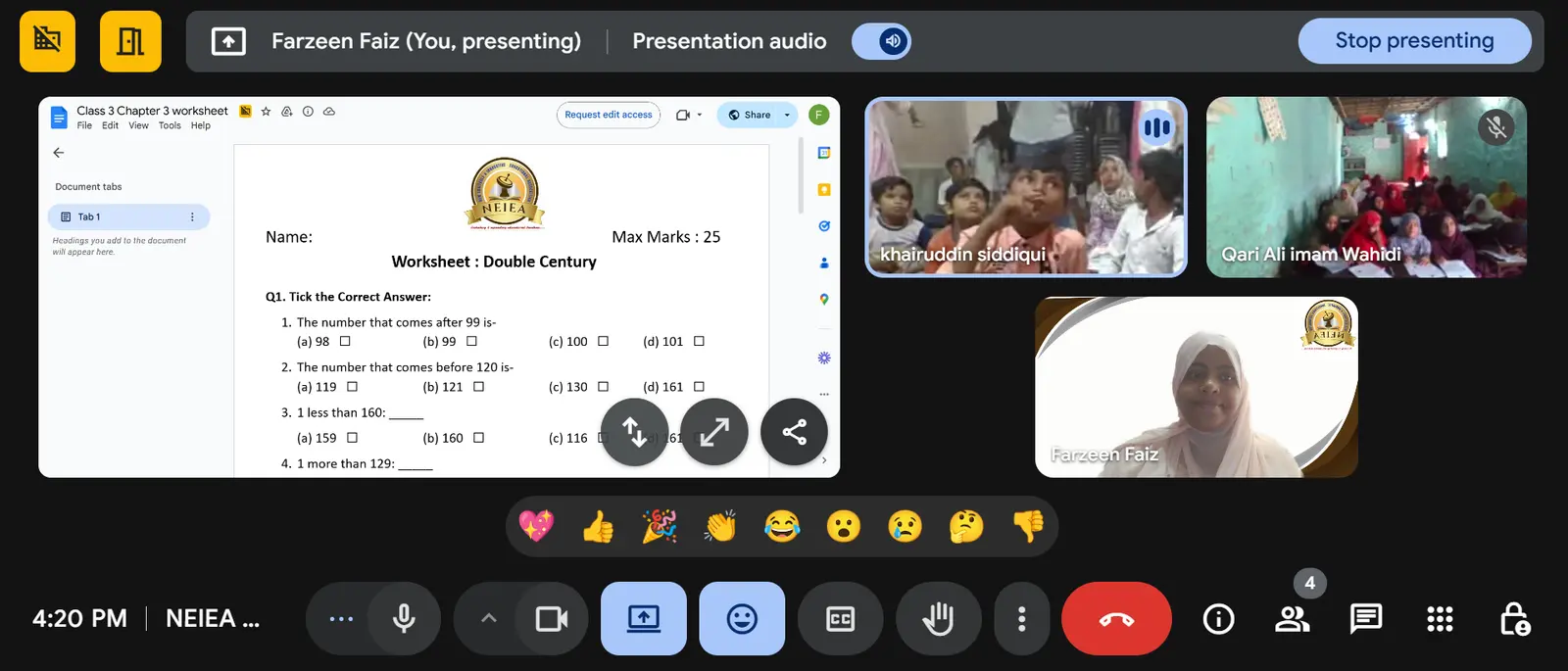Screen dimensions: 1568x671
Task: Open Google Keep side panel icon
Action: point(824,190)
